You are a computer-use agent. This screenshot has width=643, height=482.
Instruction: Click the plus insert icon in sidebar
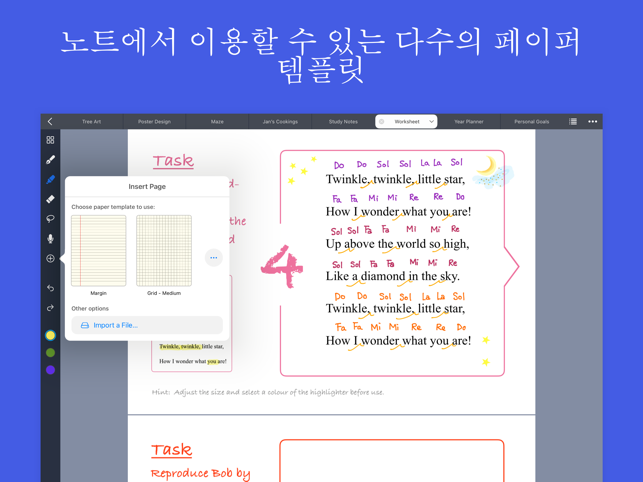(x=50, y=258)
